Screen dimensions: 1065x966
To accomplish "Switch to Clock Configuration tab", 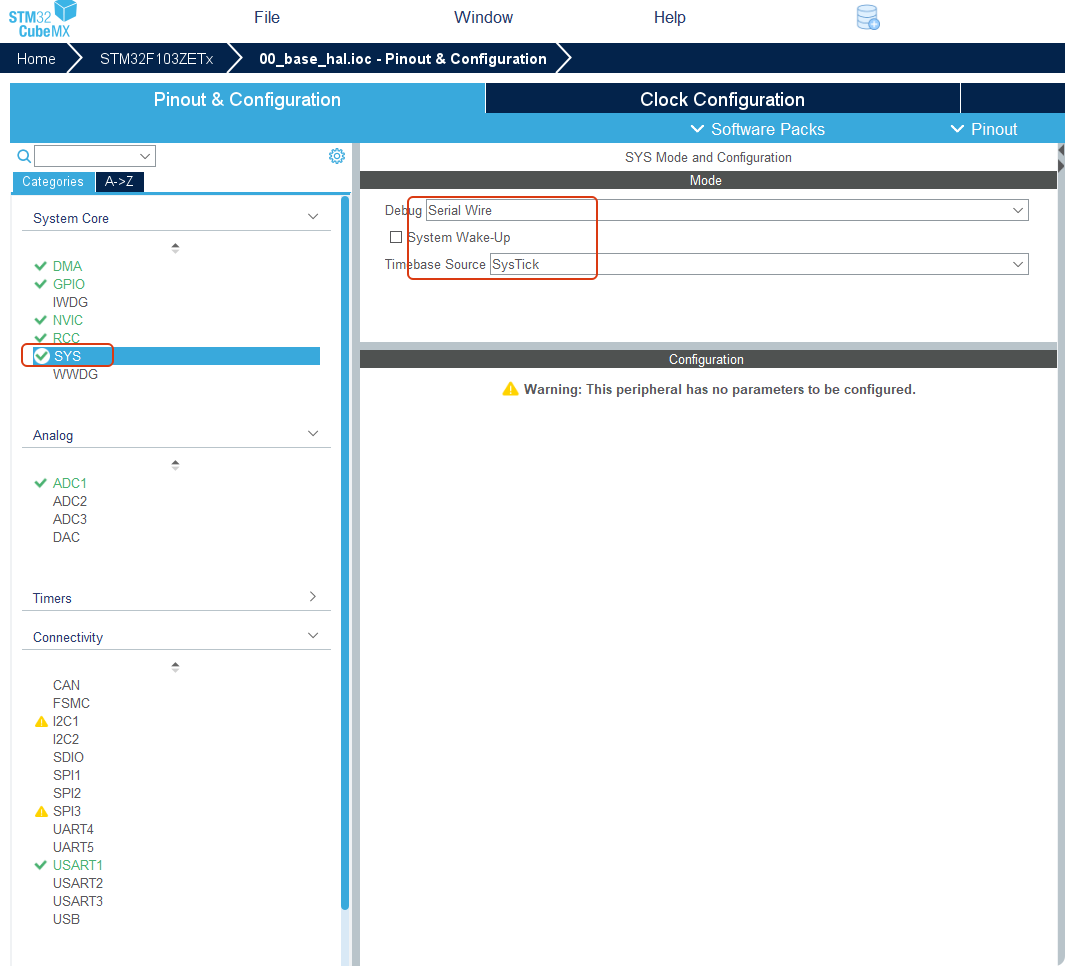I will coord(723,99).
